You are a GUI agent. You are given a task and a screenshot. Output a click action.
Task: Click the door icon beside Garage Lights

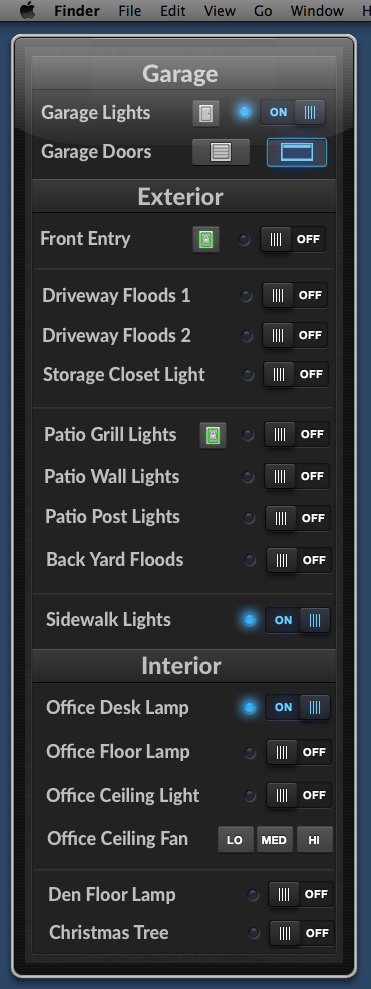(x=206, y=114)
